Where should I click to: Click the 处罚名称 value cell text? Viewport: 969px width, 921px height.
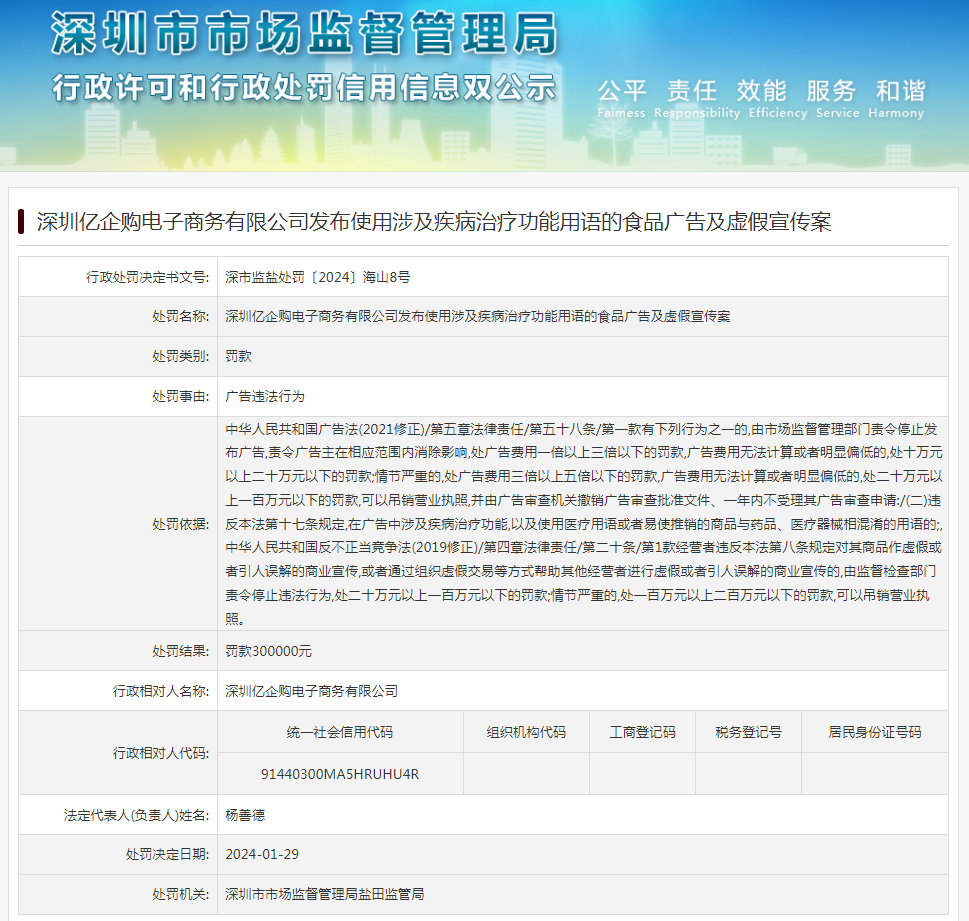tap(478, 316)
